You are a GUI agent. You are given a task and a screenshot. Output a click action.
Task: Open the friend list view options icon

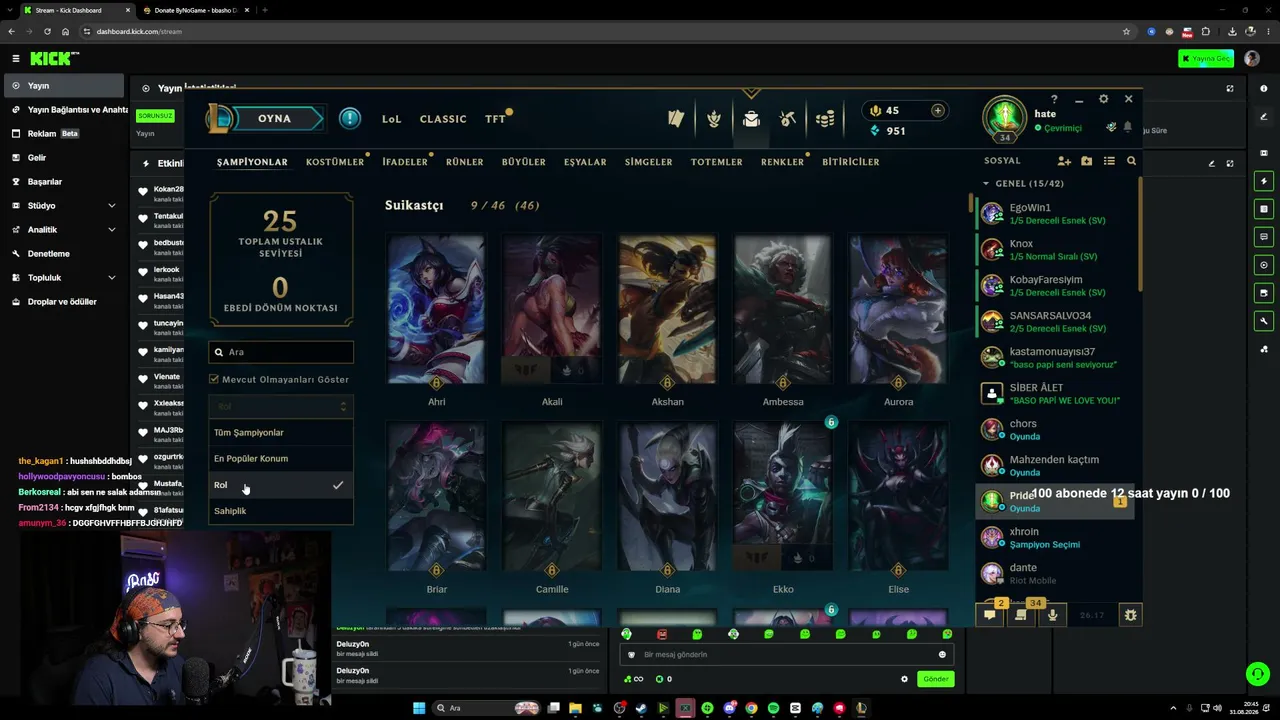click(1109, 161)
